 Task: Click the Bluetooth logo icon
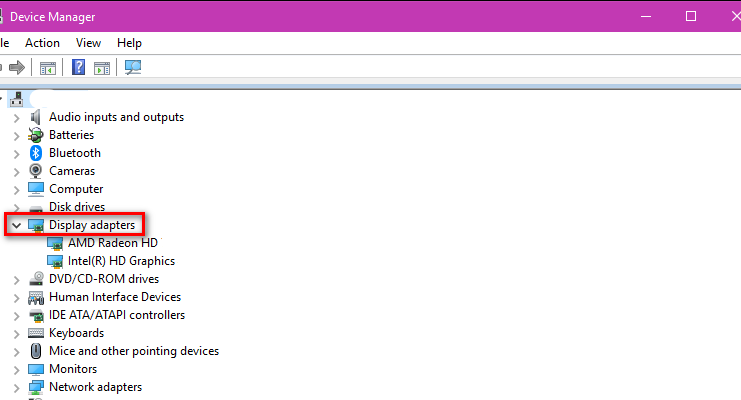tap(35, 153)
